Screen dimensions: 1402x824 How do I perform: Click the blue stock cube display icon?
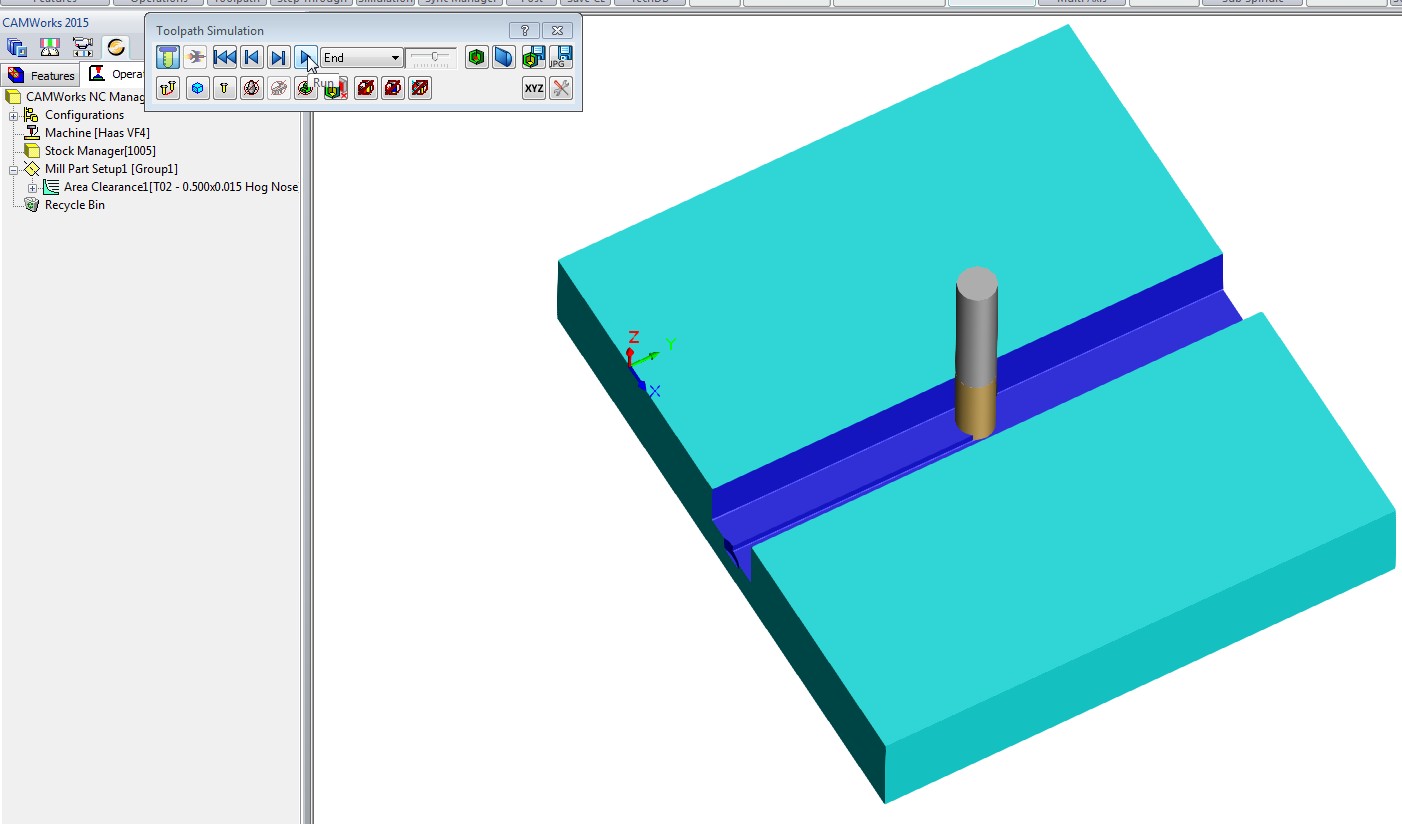pos(198,88)
